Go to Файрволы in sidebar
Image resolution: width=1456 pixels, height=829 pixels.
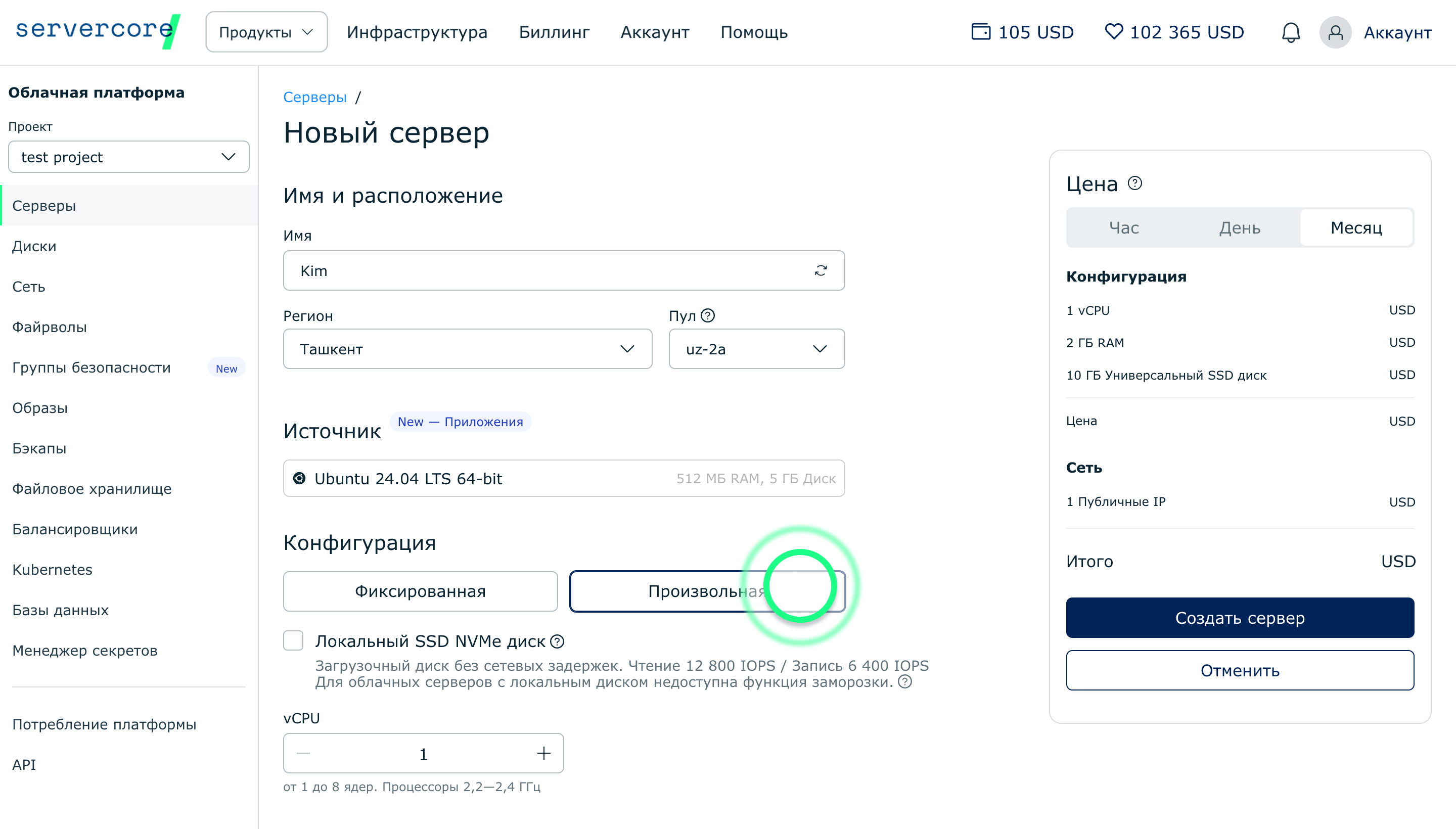[129, 327]
